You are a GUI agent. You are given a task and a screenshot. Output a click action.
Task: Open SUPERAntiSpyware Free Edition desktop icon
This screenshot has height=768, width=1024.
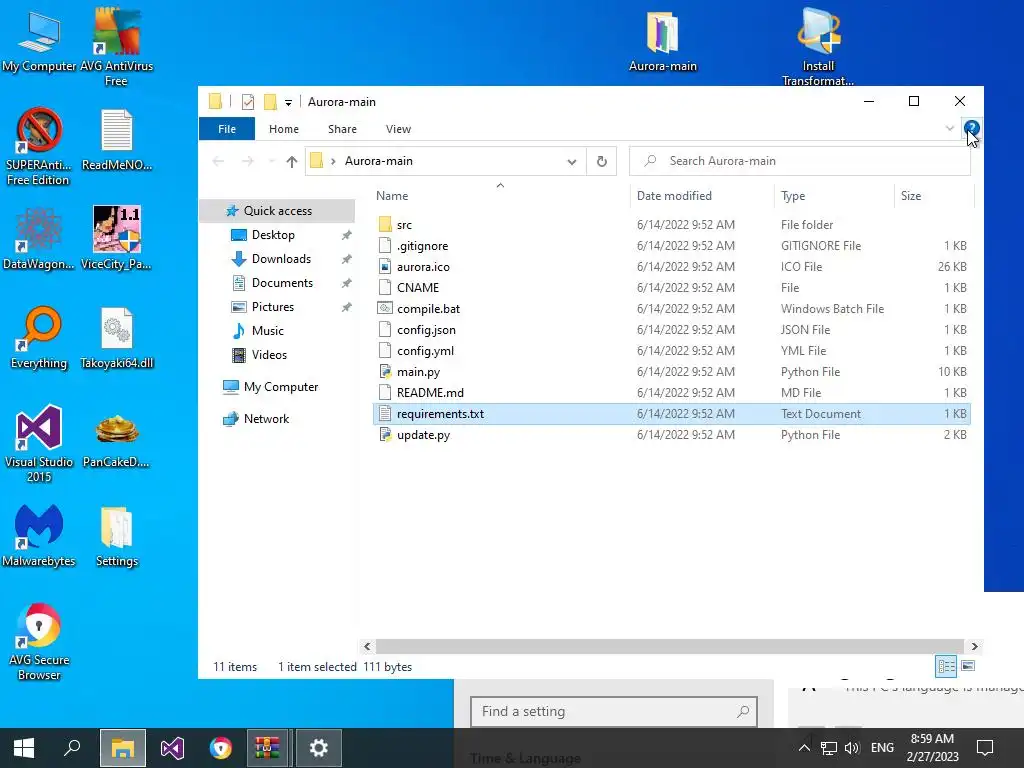38,146
